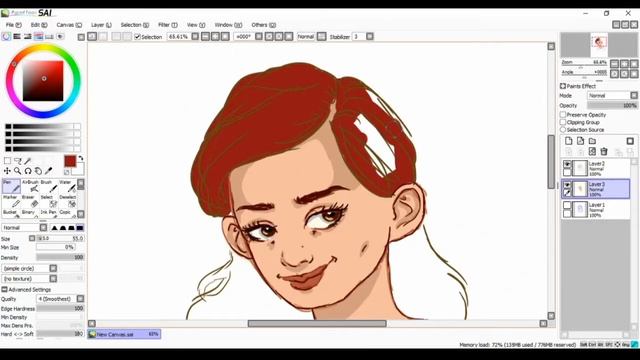The width and height of the screenshot is (640, 360).
Task: Collapse the Paints Effect section
Action: [563, 86]
